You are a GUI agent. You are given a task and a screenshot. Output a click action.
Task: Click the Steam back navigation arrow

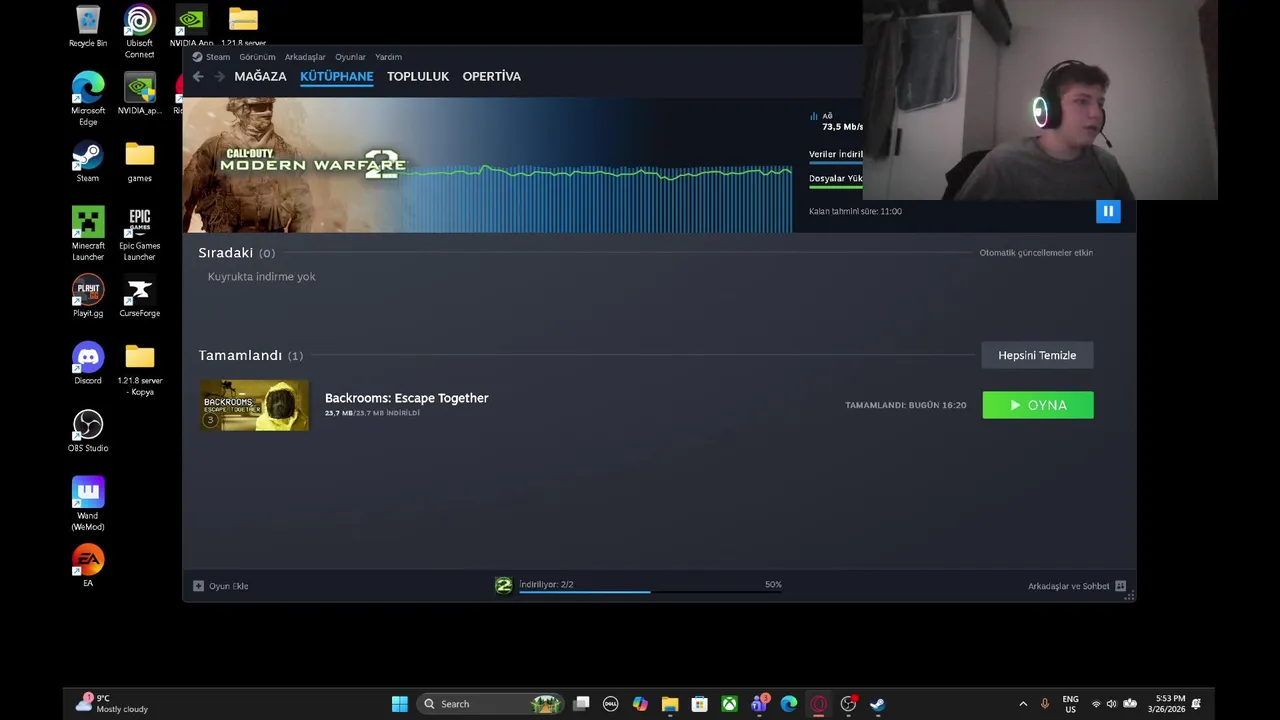198,76
